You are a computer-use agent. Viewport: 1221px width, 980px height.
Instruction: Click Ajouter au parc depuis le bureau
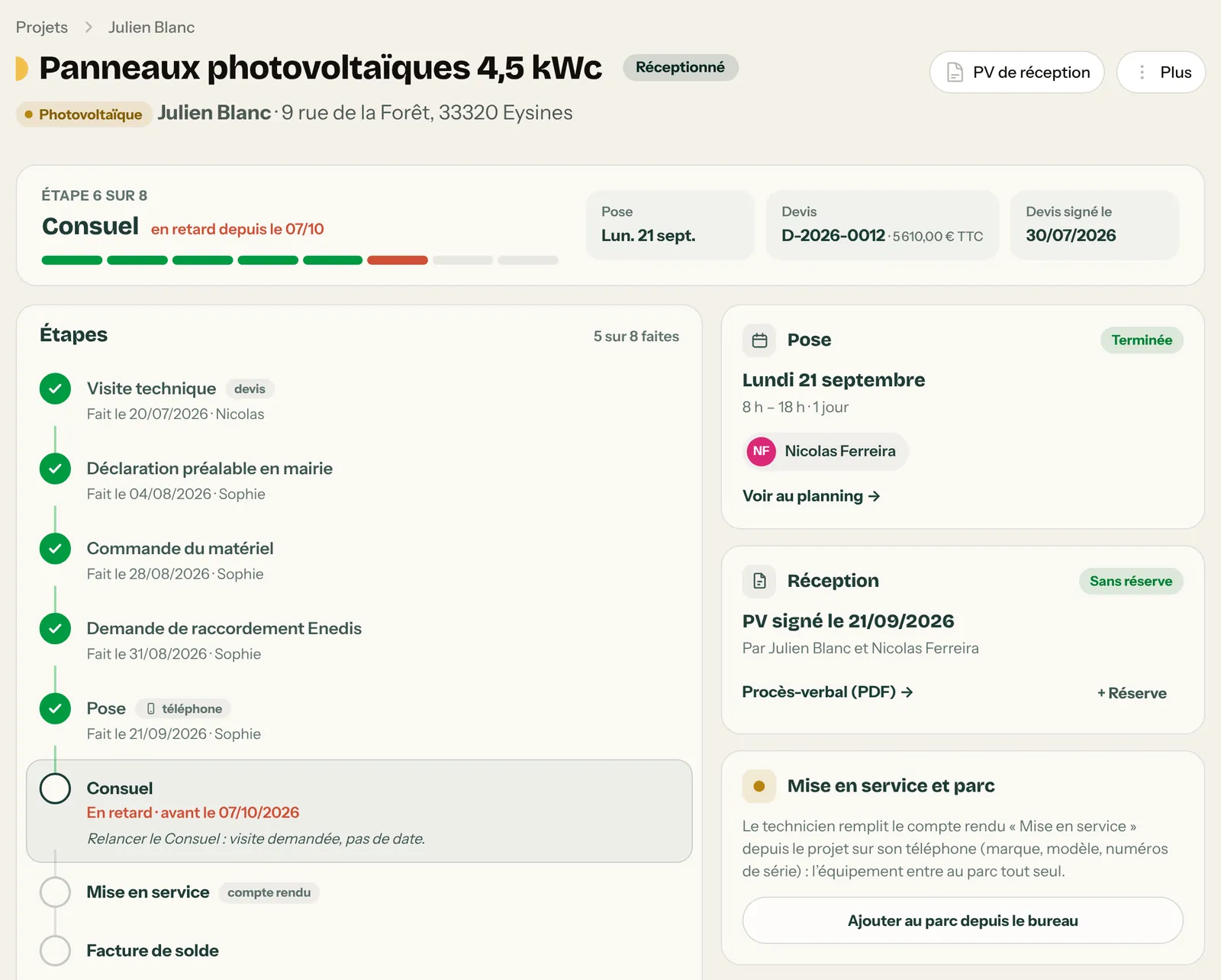(962, 920)
